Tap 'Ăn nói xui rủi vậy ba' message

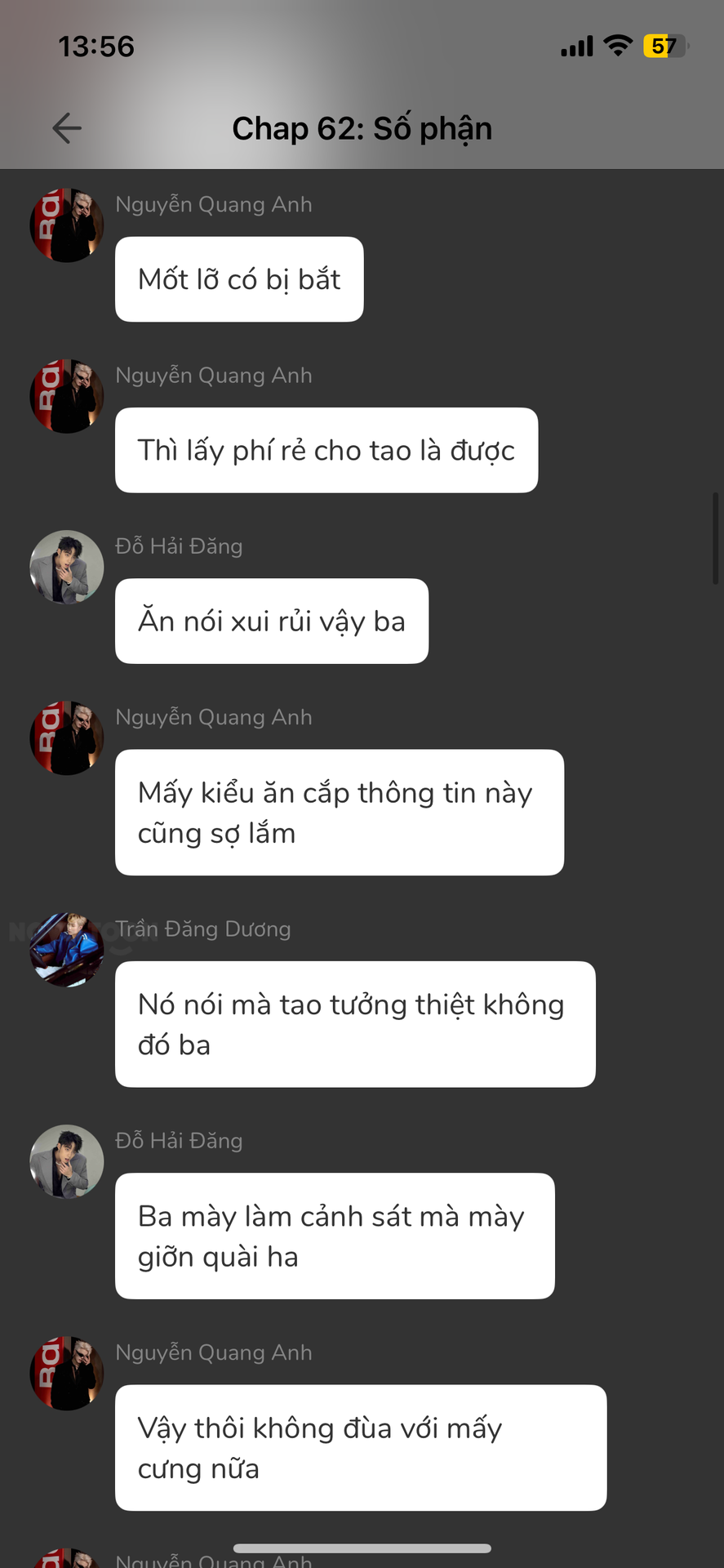pos(272,621)
